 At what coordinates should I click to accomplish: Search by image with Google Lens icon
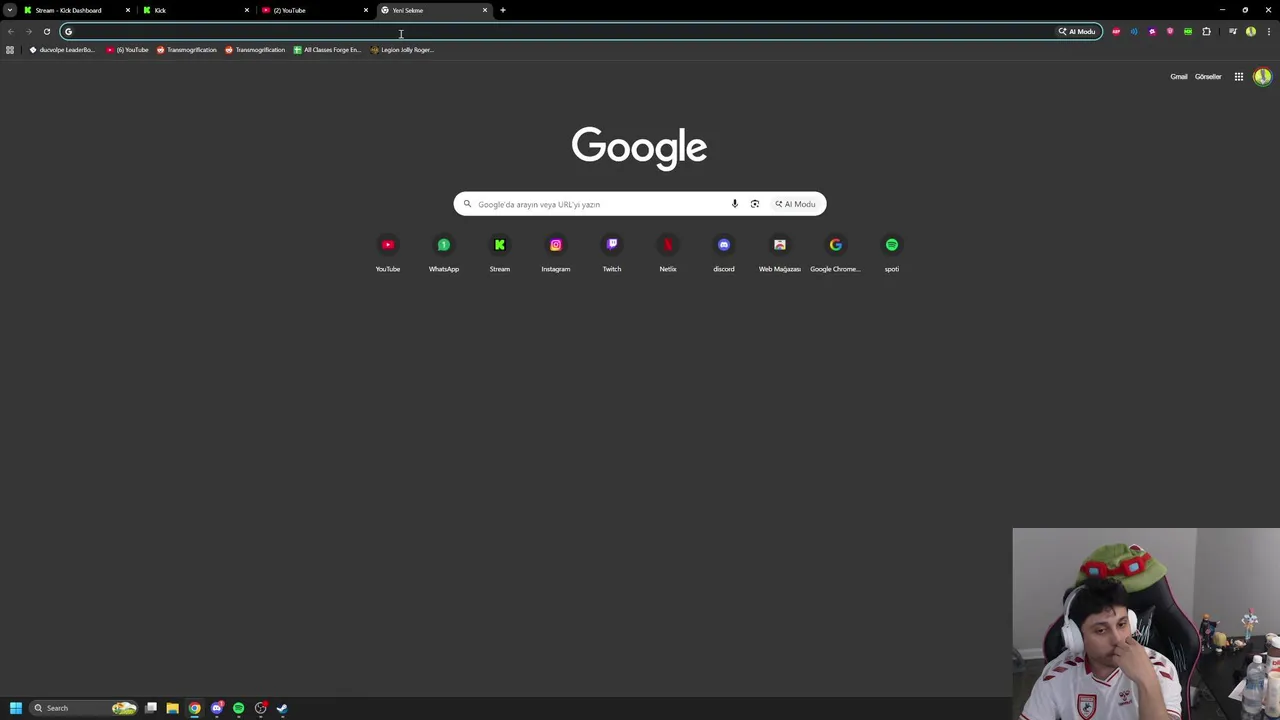pyautogui.click(x=755, y=204)
